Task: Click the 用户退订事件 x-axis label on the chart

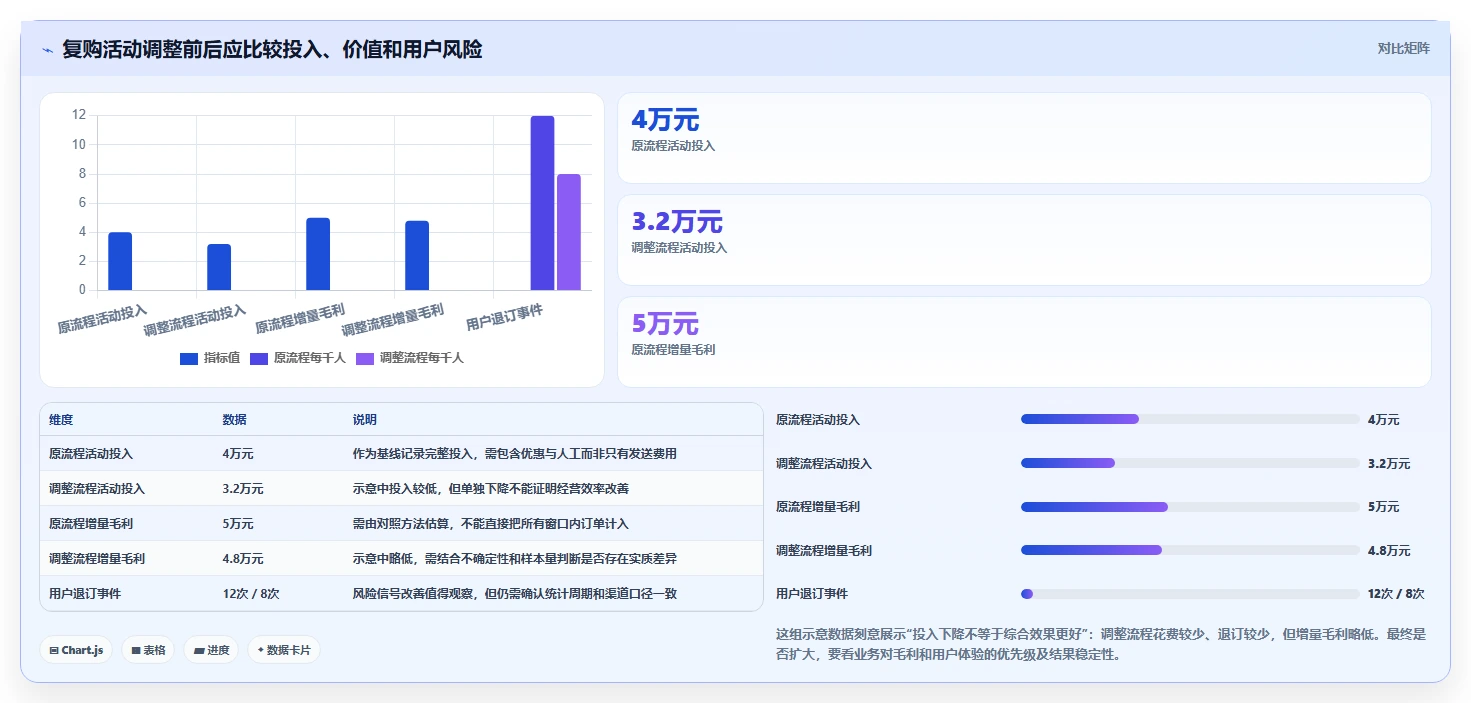Action: click(505, 319)
